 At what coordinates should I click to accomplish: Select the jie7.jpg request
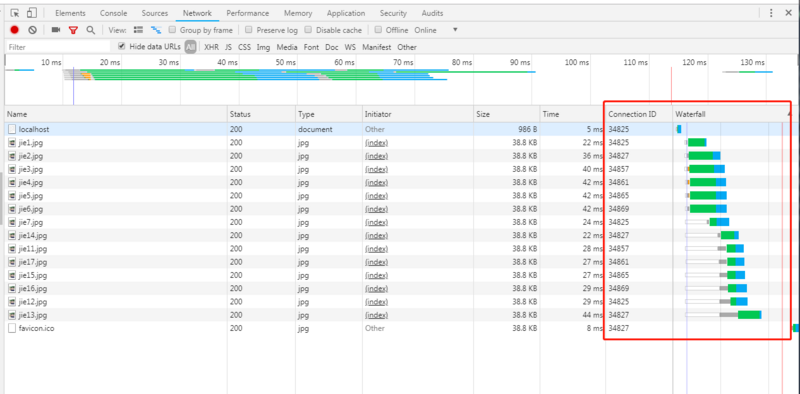click(x=402, y=223)
